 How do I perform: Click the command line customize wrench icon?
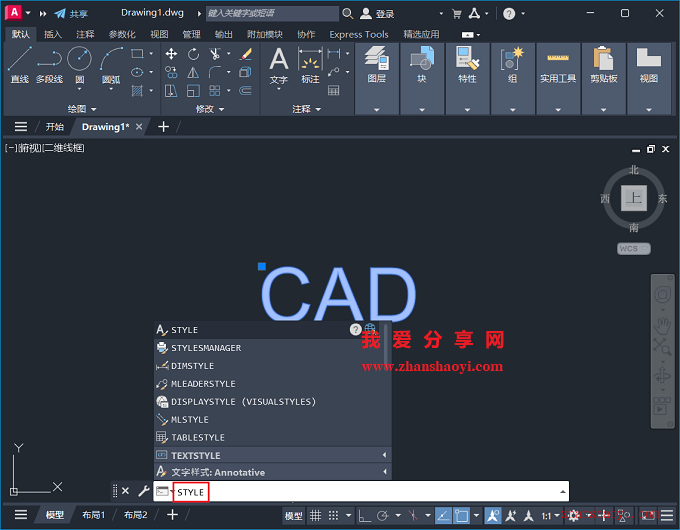(143, 491)
